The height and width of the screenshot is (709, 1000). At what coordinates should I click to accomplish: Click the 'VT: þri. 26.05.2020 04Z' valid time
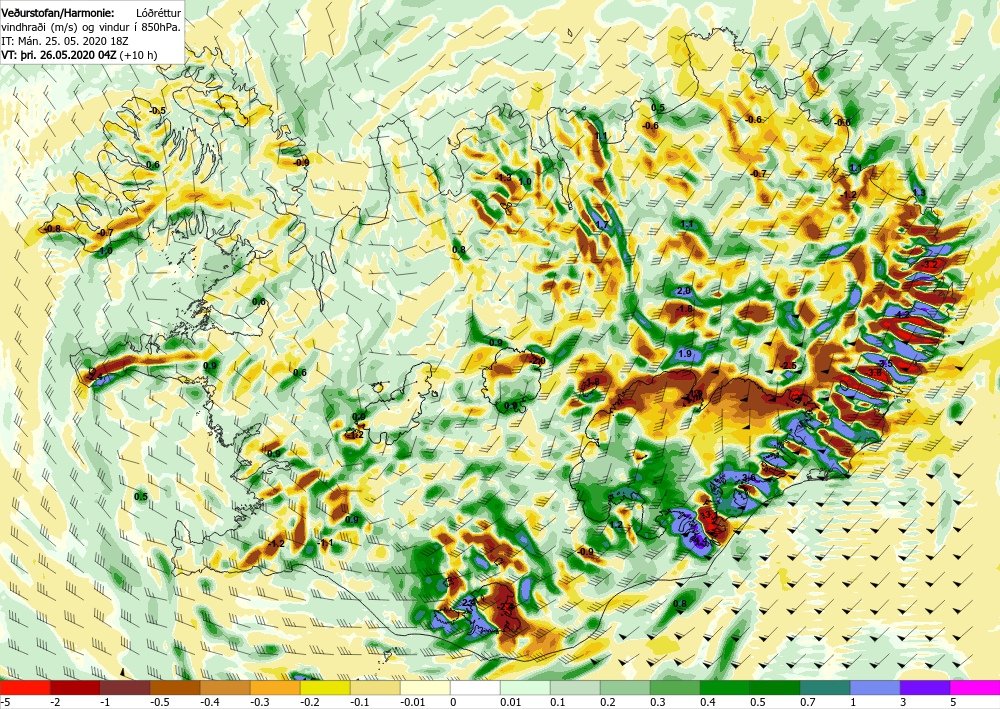point(59,55)
